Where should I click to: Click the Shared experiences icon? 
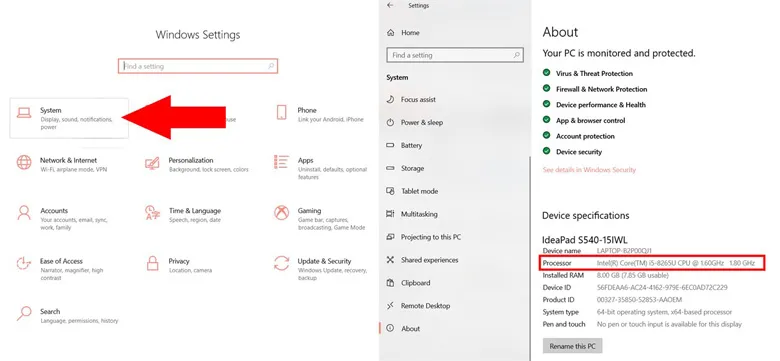pos(390,260)
